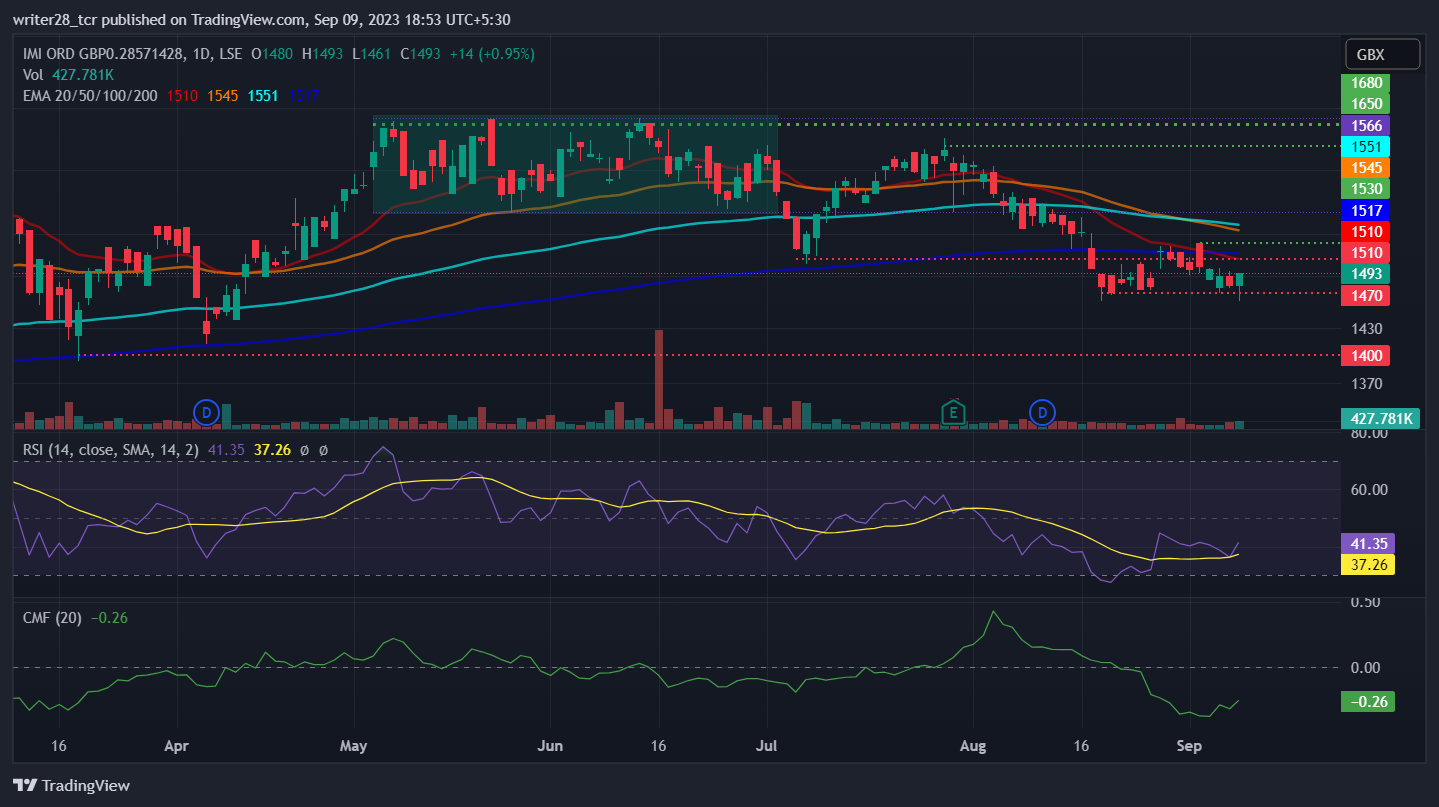Click the +14 (+0.95%) change value
Image resolution: width=1439 pixels, height=807 pixels.
[x=490, y=54]
